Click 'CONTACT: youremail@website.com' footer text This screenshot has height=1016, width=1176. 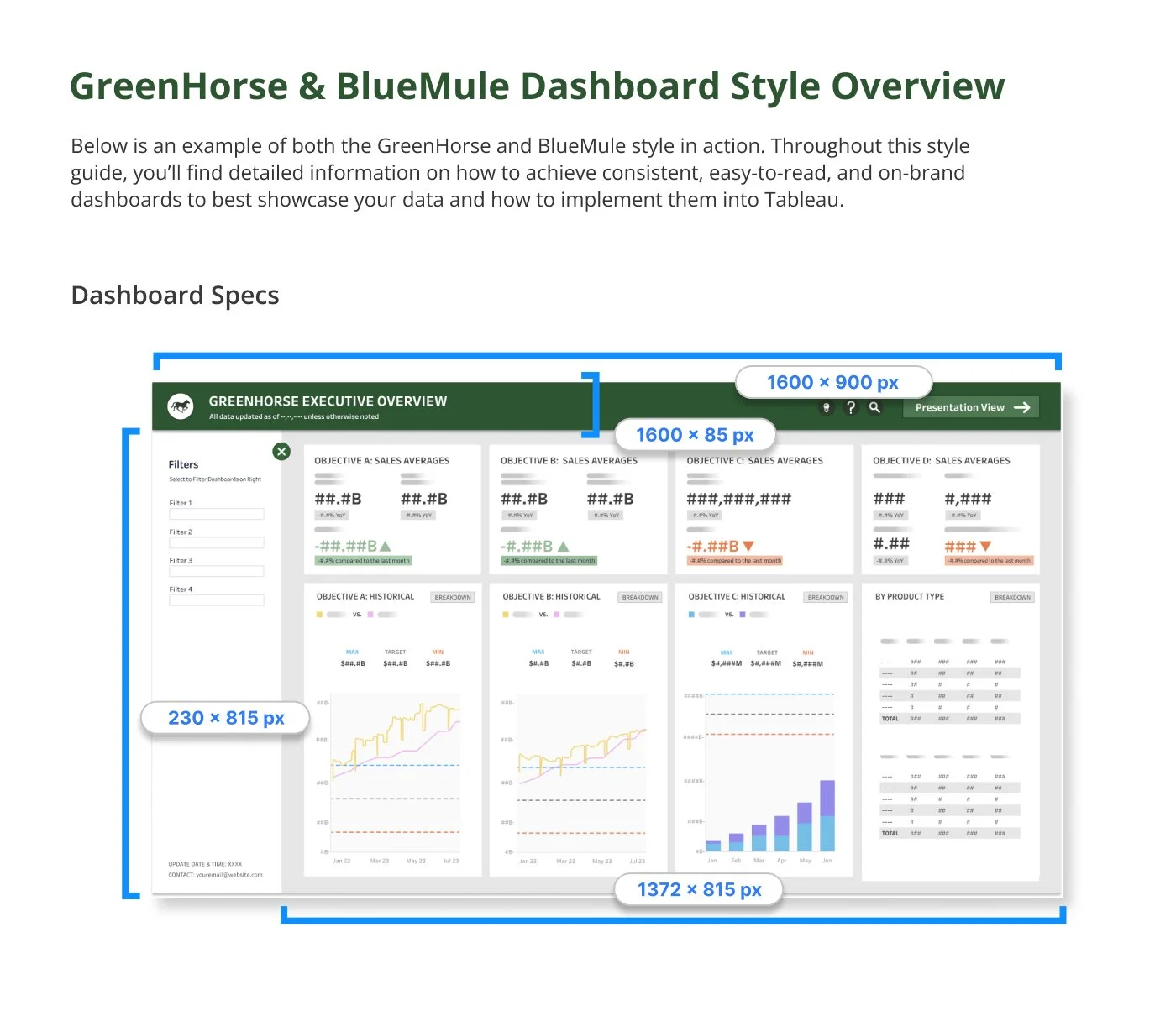(x=215, y=875)
